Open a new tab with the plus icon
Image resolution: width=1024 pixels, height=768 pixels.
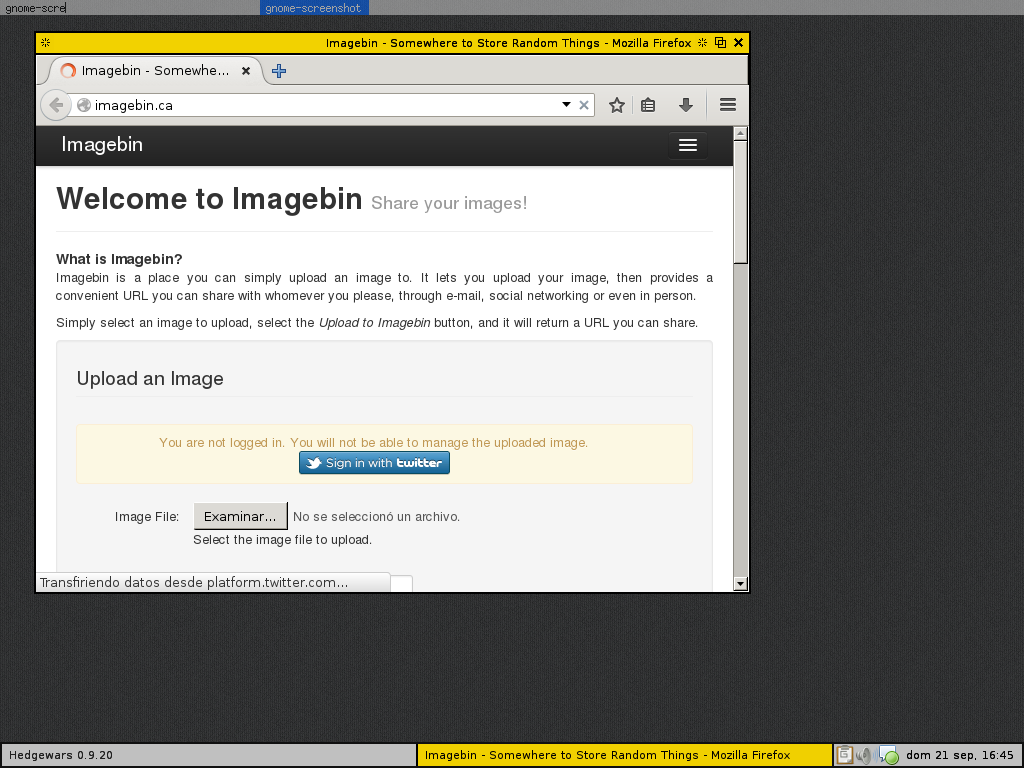[279, 71]
